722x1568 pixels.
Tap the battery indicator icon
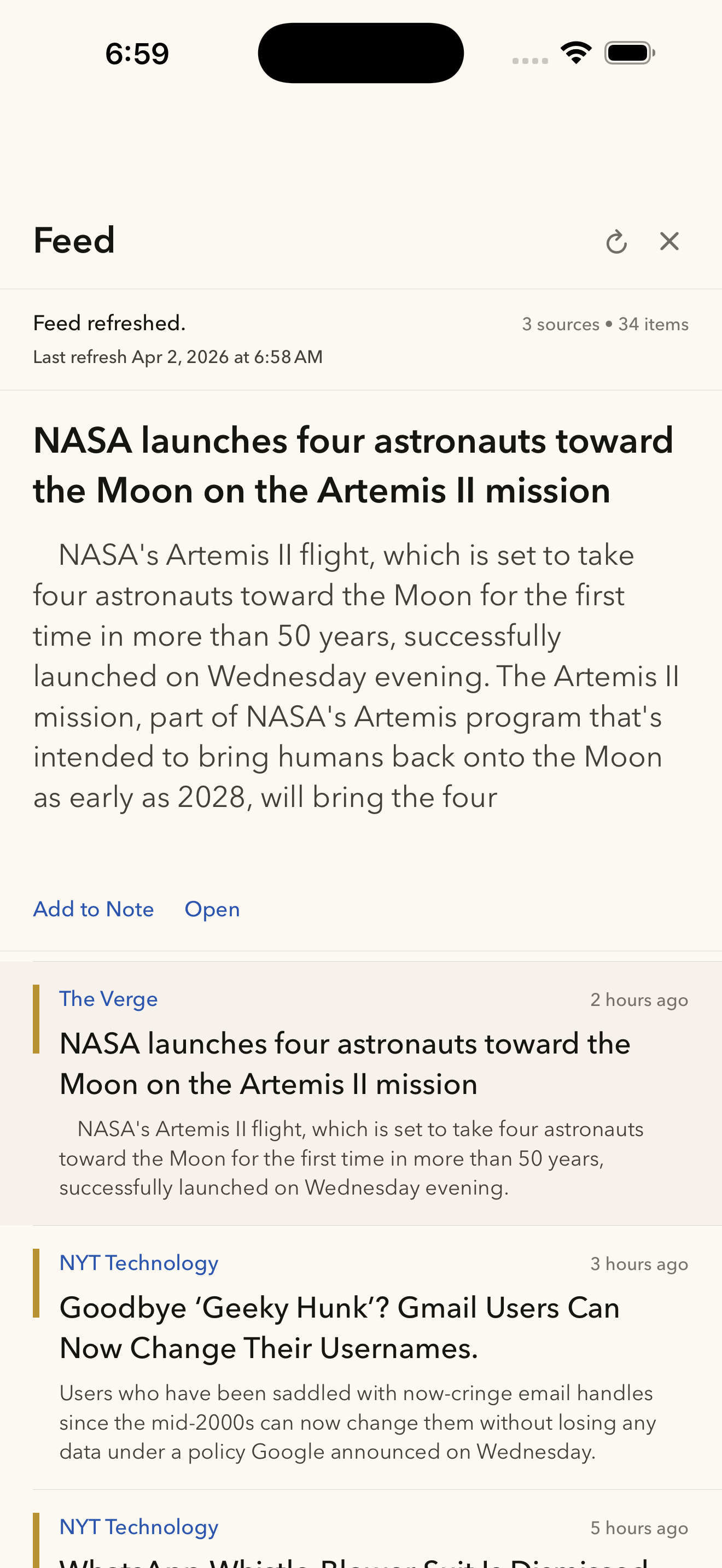(630, 53)
